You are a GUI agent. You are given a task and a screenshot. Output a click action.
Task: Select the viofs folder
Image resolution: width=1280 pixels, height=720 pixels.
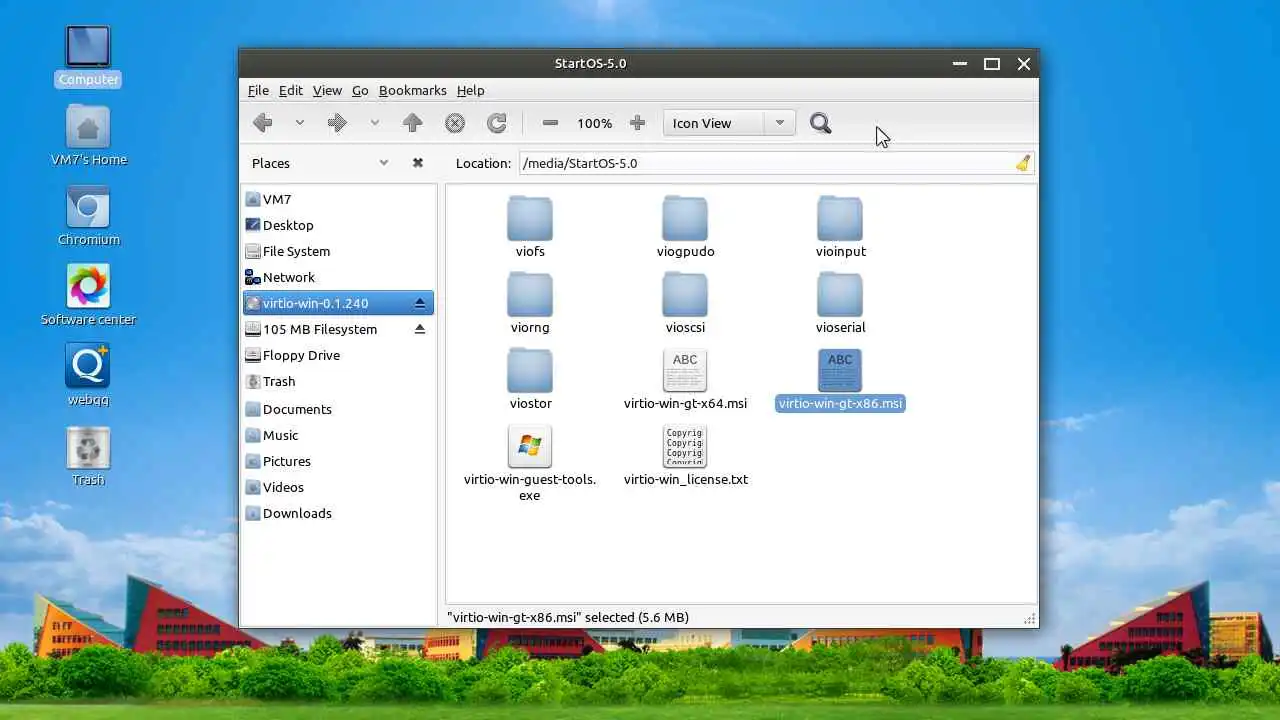(x=530, y=227)
